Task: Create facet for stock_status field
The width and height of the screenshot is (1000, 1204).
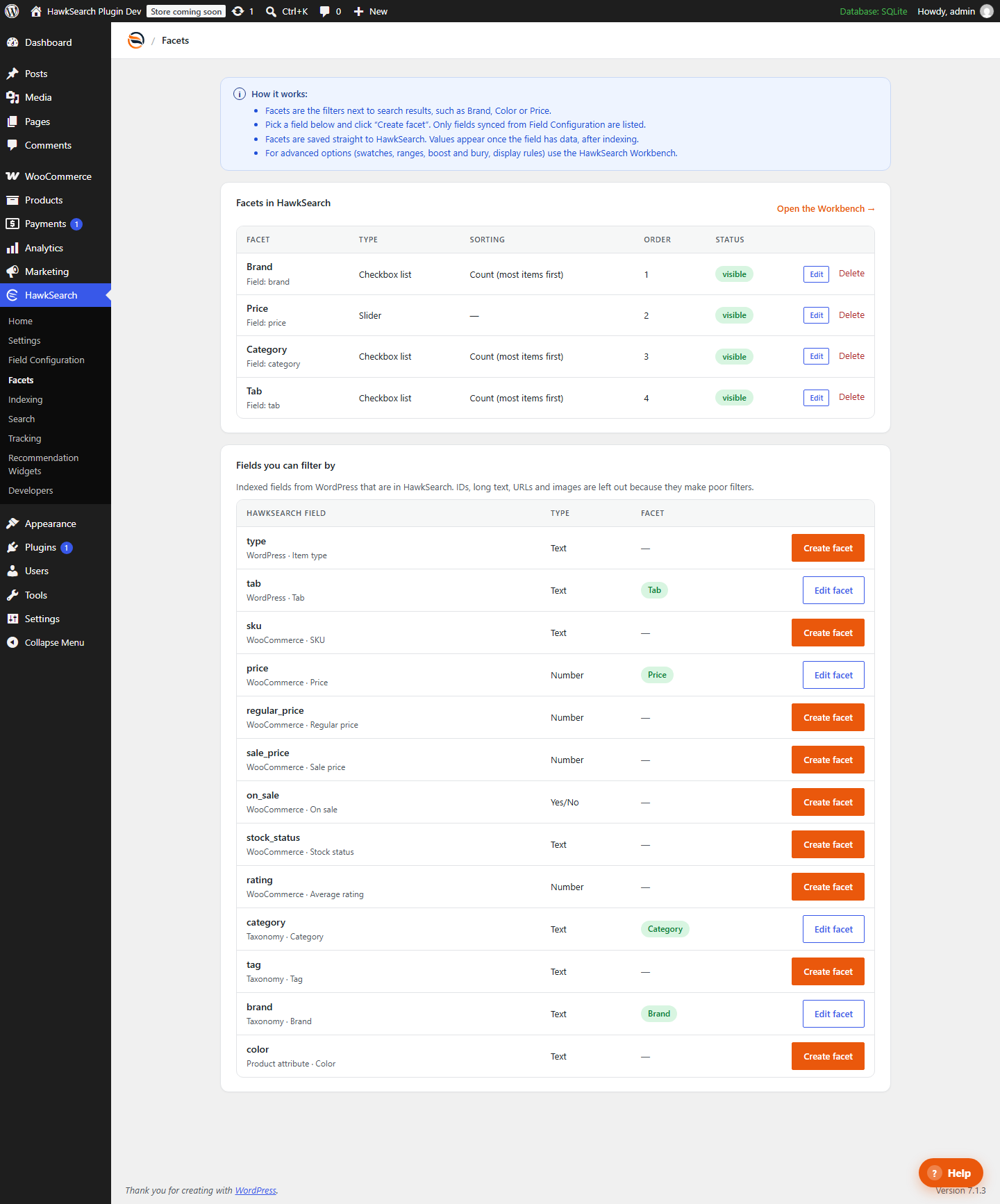Action: 828,844
